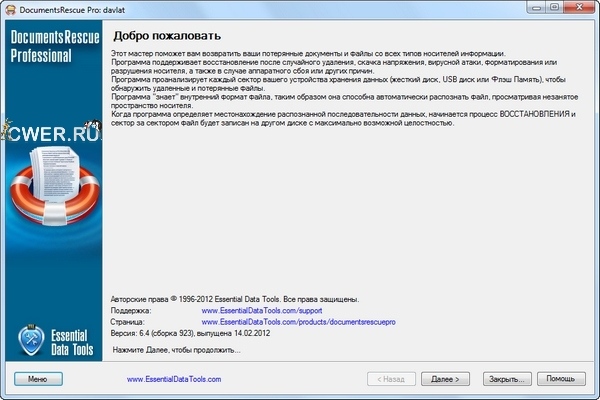This screenshot has height=400, width=600.
Task: Minimize the DocumentsRescue Pro window
Action: [x=525, y=7]
